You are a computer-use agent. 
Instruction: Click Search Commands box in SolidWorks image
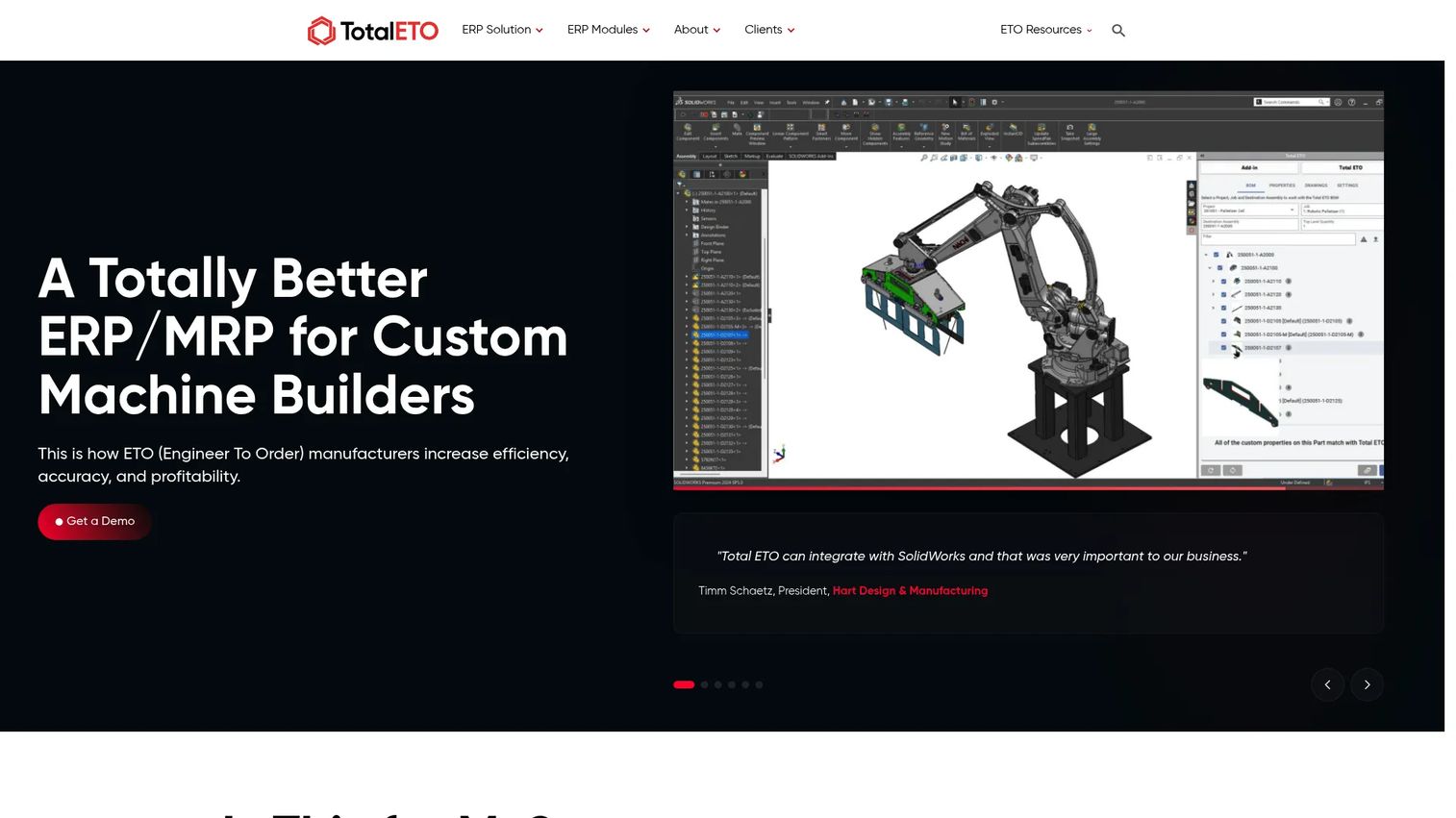click(1292, 102)
